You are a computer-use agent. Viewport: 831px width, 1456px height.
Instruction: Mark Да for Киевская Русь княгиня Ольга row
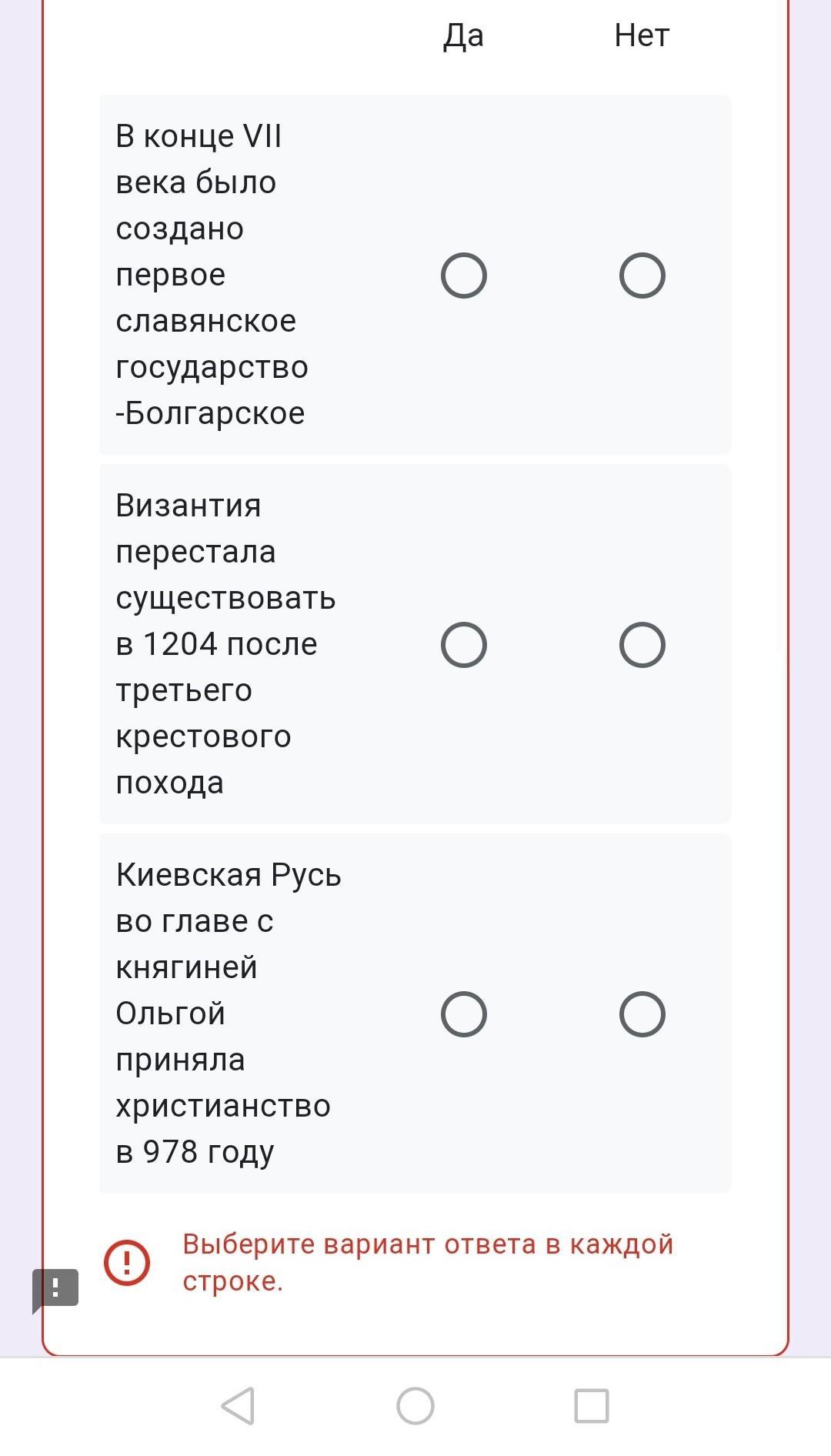tap(464, 1014)
